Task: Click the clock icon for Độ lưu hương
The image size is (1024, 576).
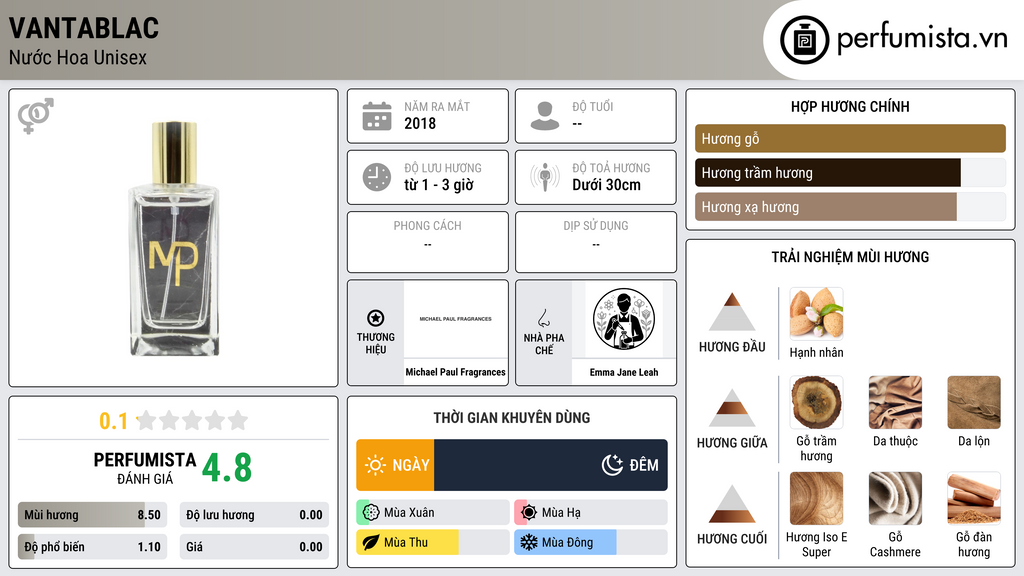Action: [377, 177]
